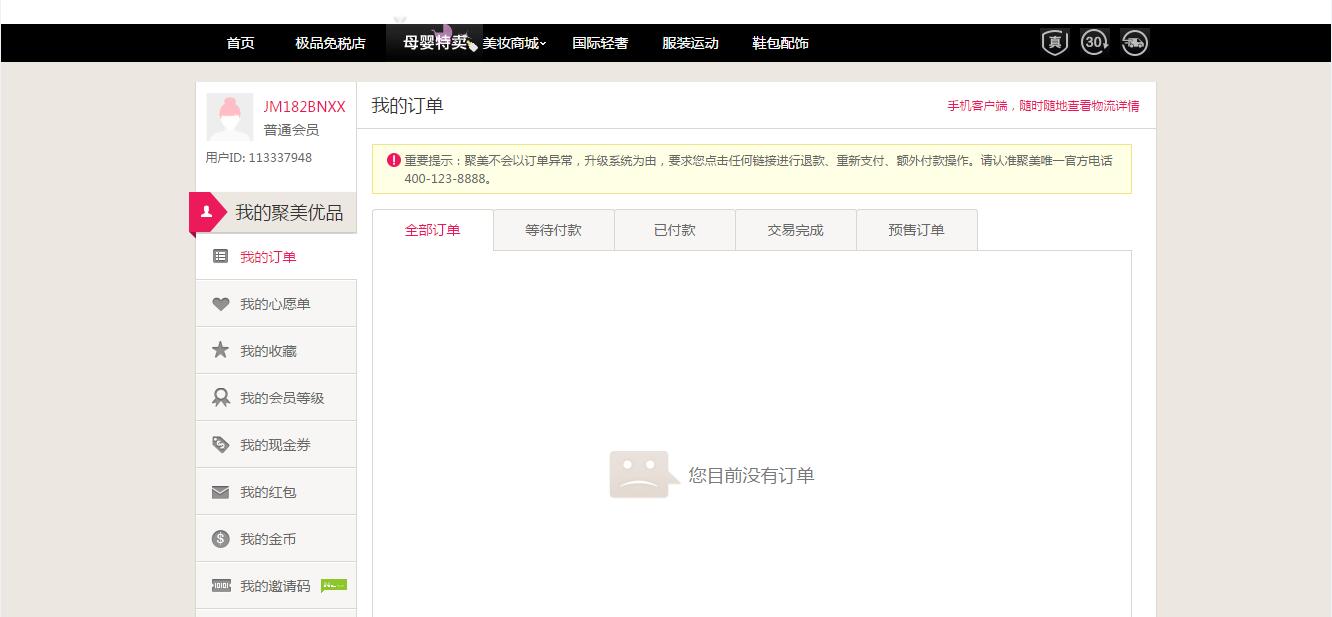
Task: Open the 鞋包配饰 navigation item
Action: (x=780, y=43)
